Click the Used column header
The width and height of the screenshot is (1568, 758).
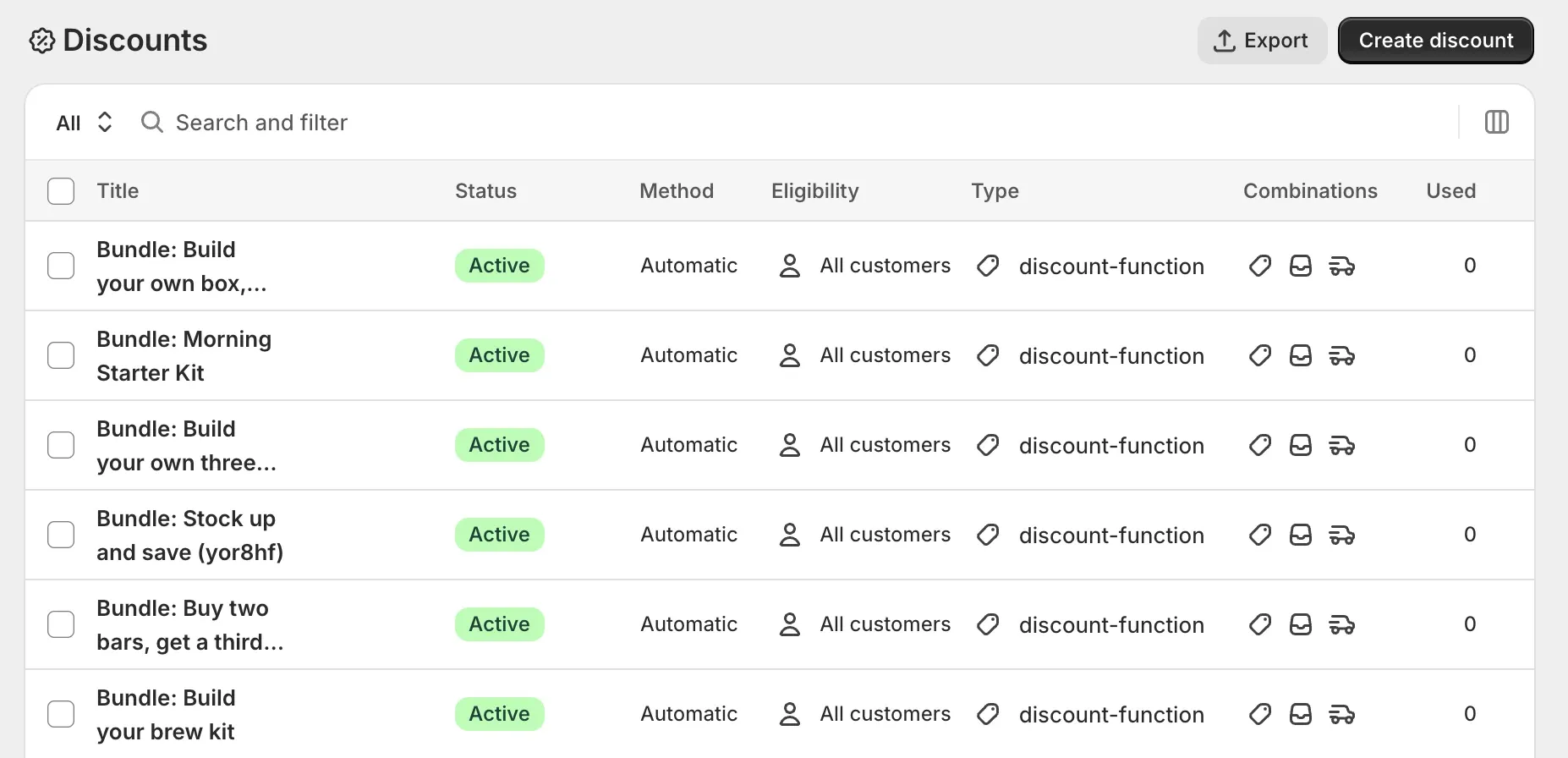[1451, 191]
